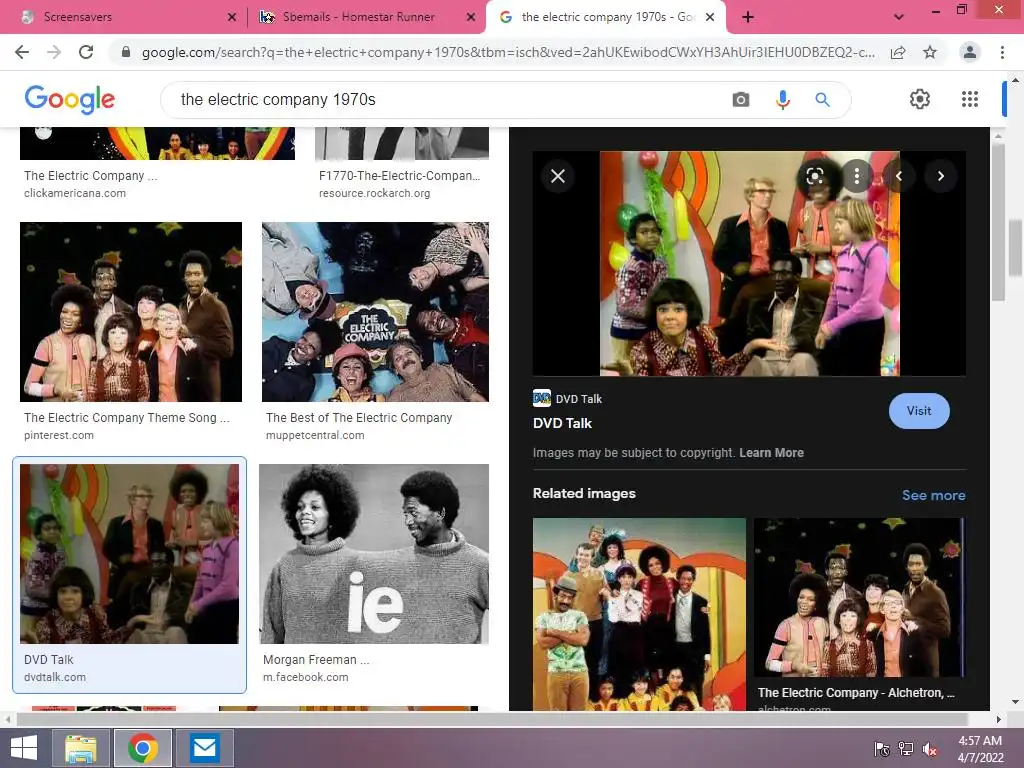Viewport: 1024px width, 768px height.
Task: Bookmark this page with the star icon
Action: 930,52
